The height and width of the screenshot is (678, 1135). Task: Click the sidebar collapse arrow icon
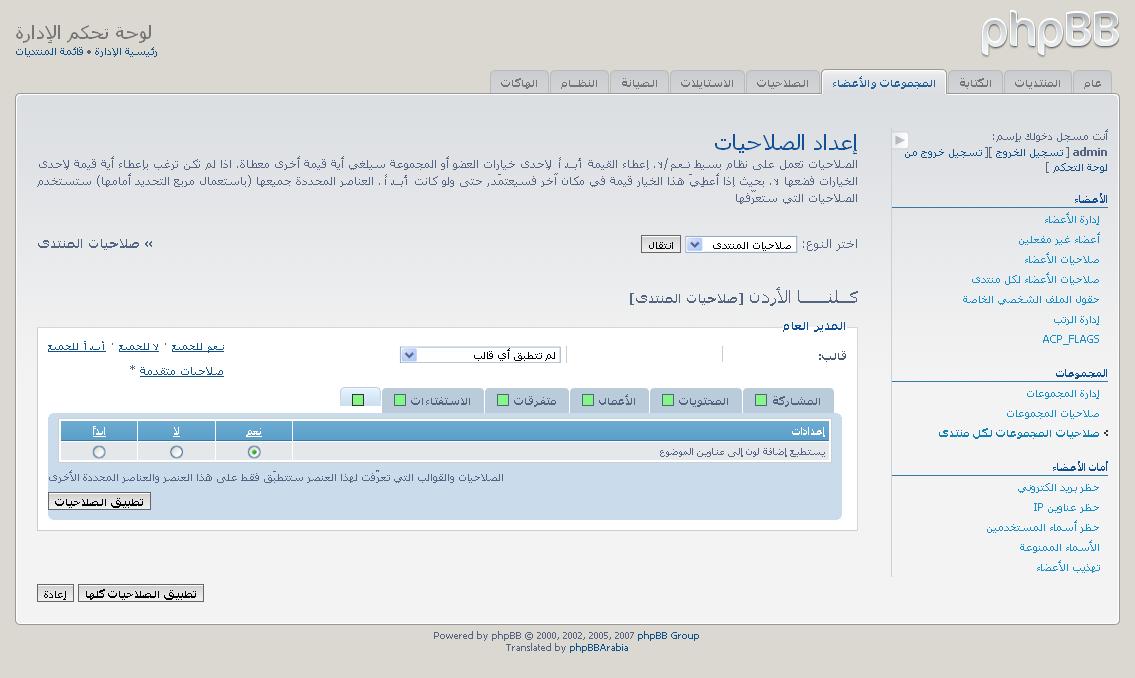pyautogui.click(x=900, y=140)
